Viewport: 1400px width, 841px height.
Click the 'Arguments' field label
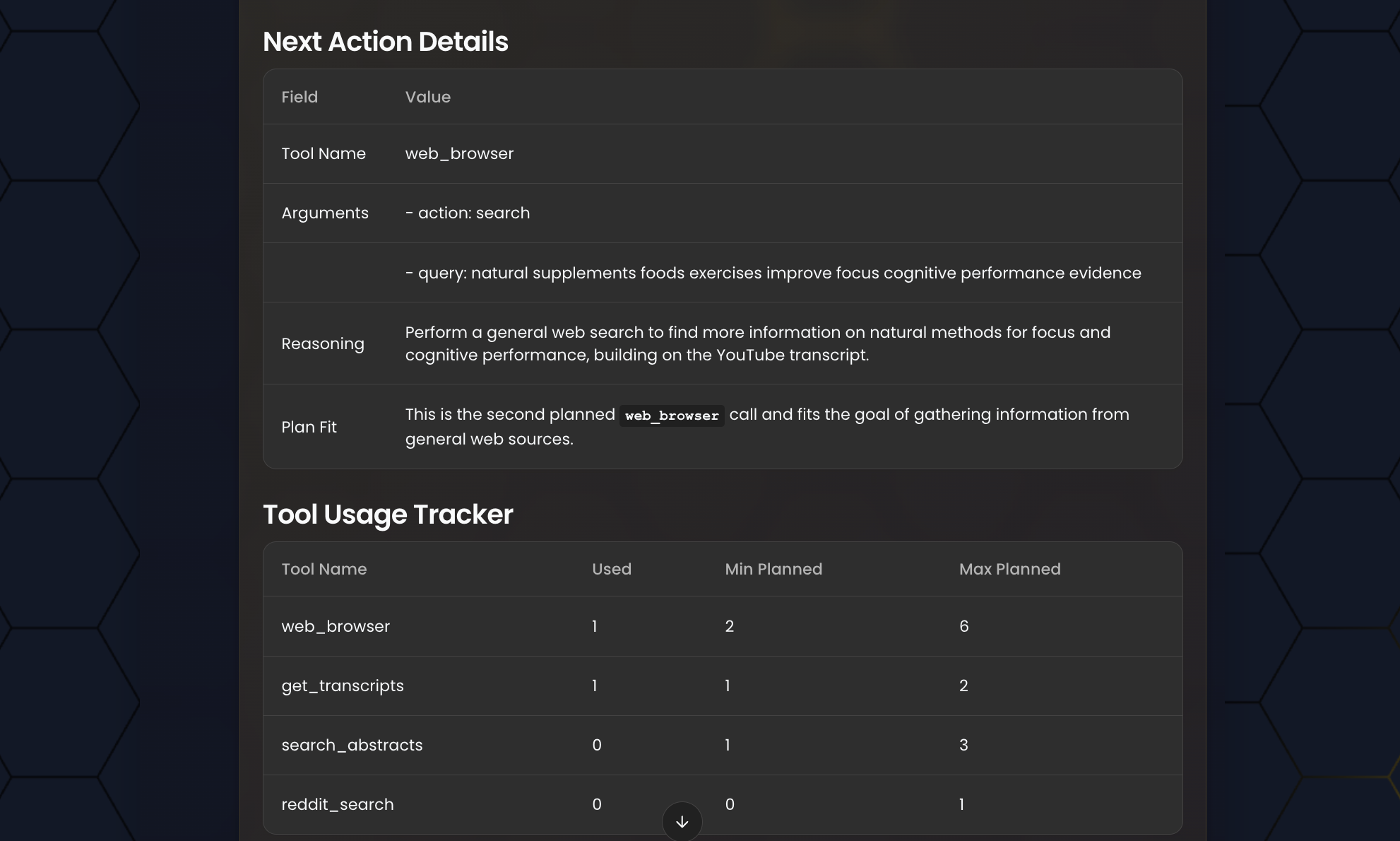325,213
